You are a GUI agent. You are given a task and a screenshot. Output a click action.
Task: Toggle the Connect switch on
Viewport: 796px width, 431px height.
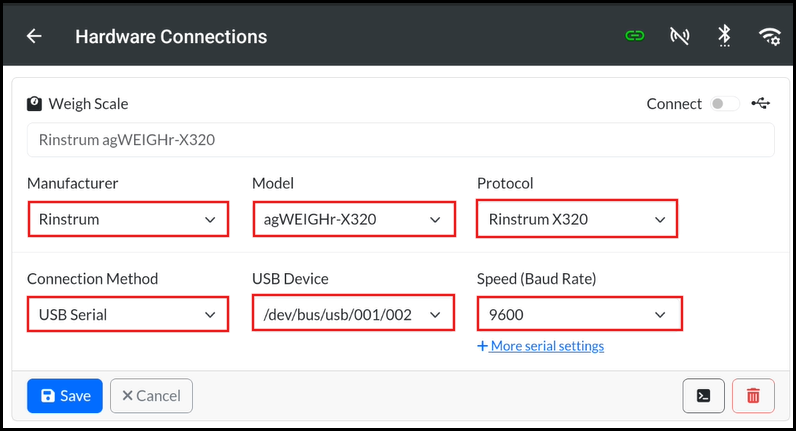tap(724, 104)
